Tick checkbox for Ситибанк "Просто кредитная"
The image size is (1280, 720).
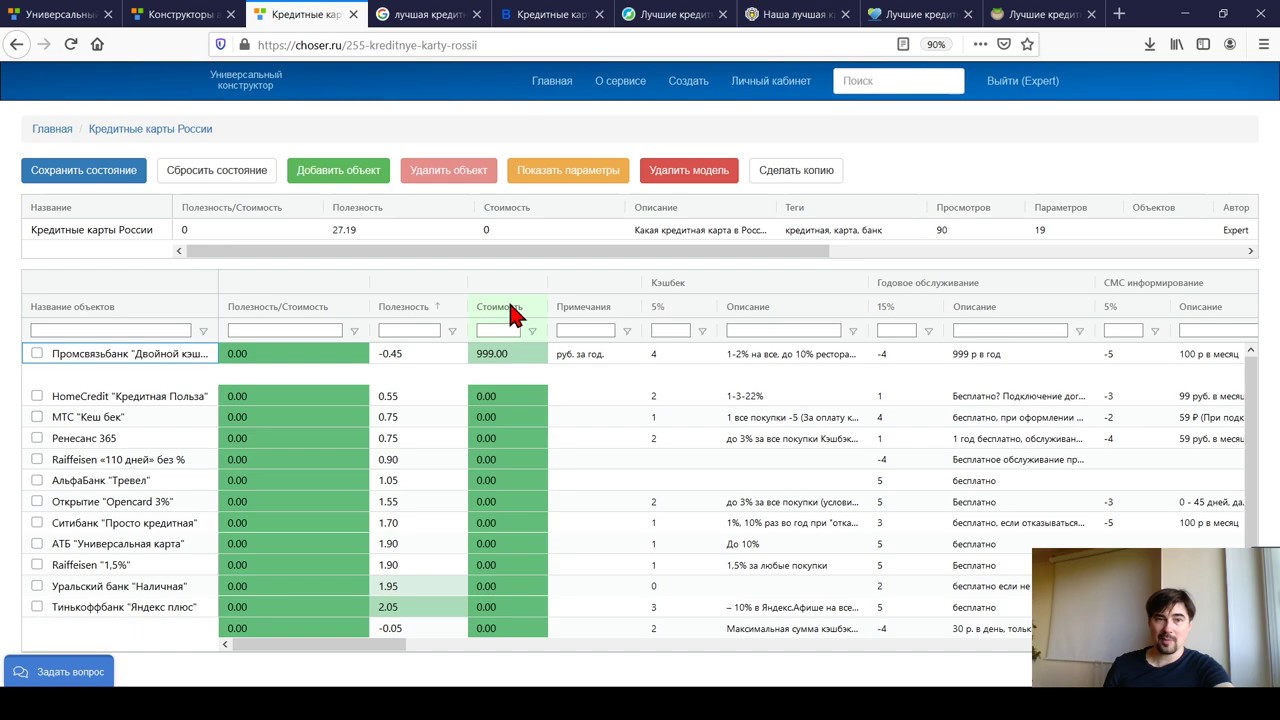37,522
